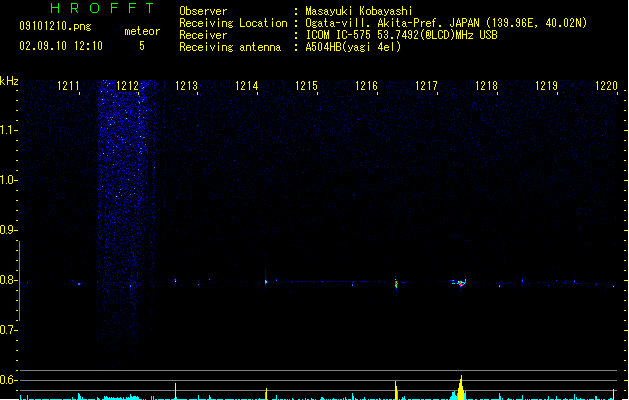The width and height of the screenshot is (629, 400).
Task: Click the meteor count value 5
Action: pos(142,46)
